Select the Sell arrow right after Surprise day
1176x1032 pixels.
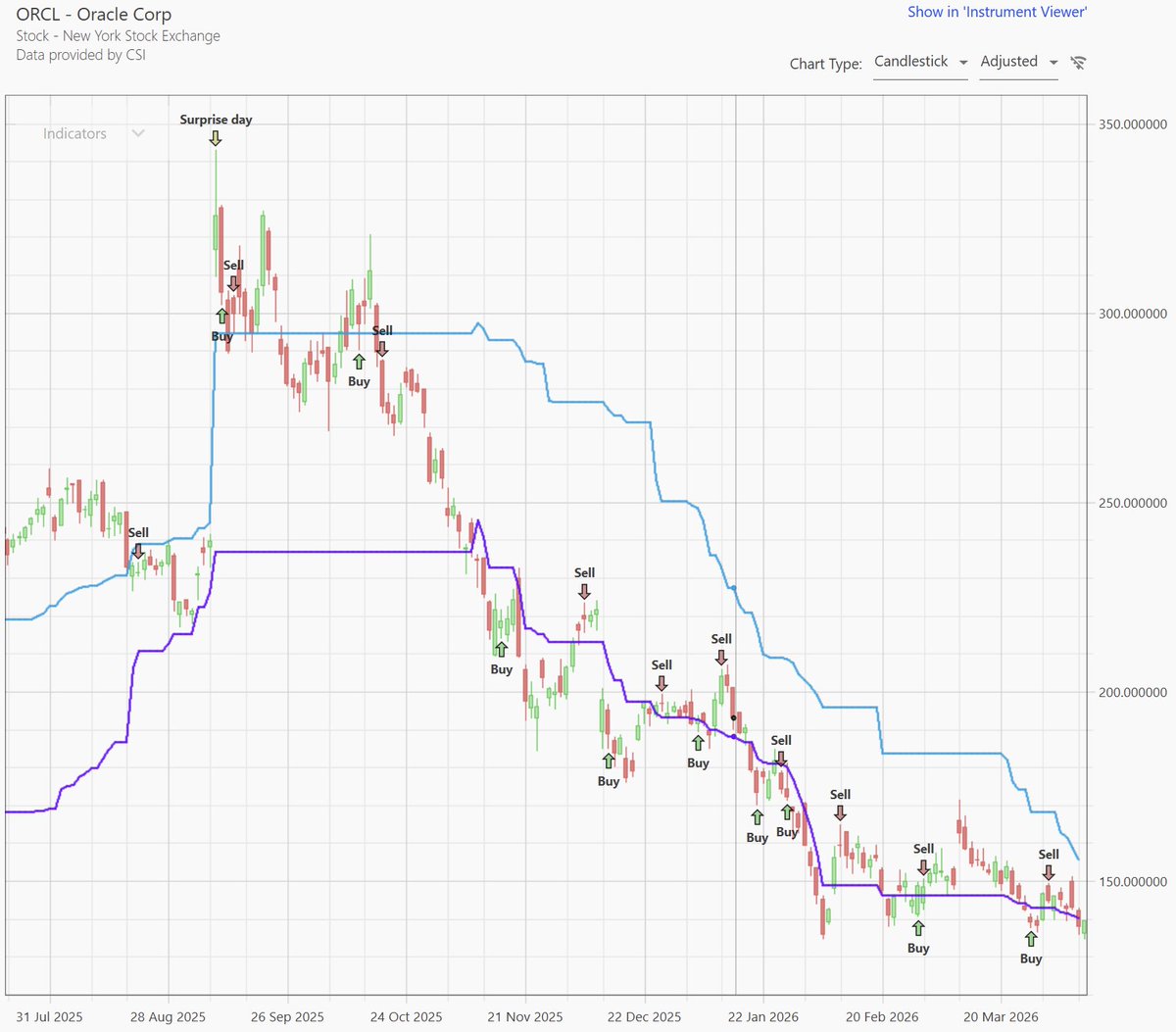(233, 283)
